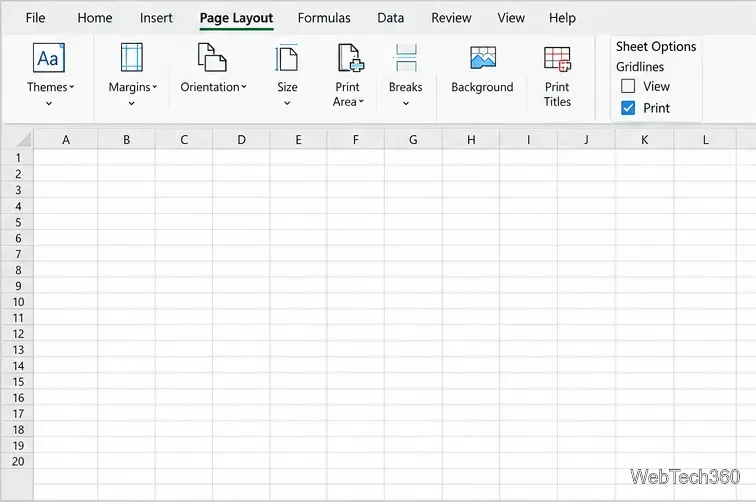Viewport: 756px width, 502px height.
Task: Select row 2 header
Action: click(x=18, y=174)
